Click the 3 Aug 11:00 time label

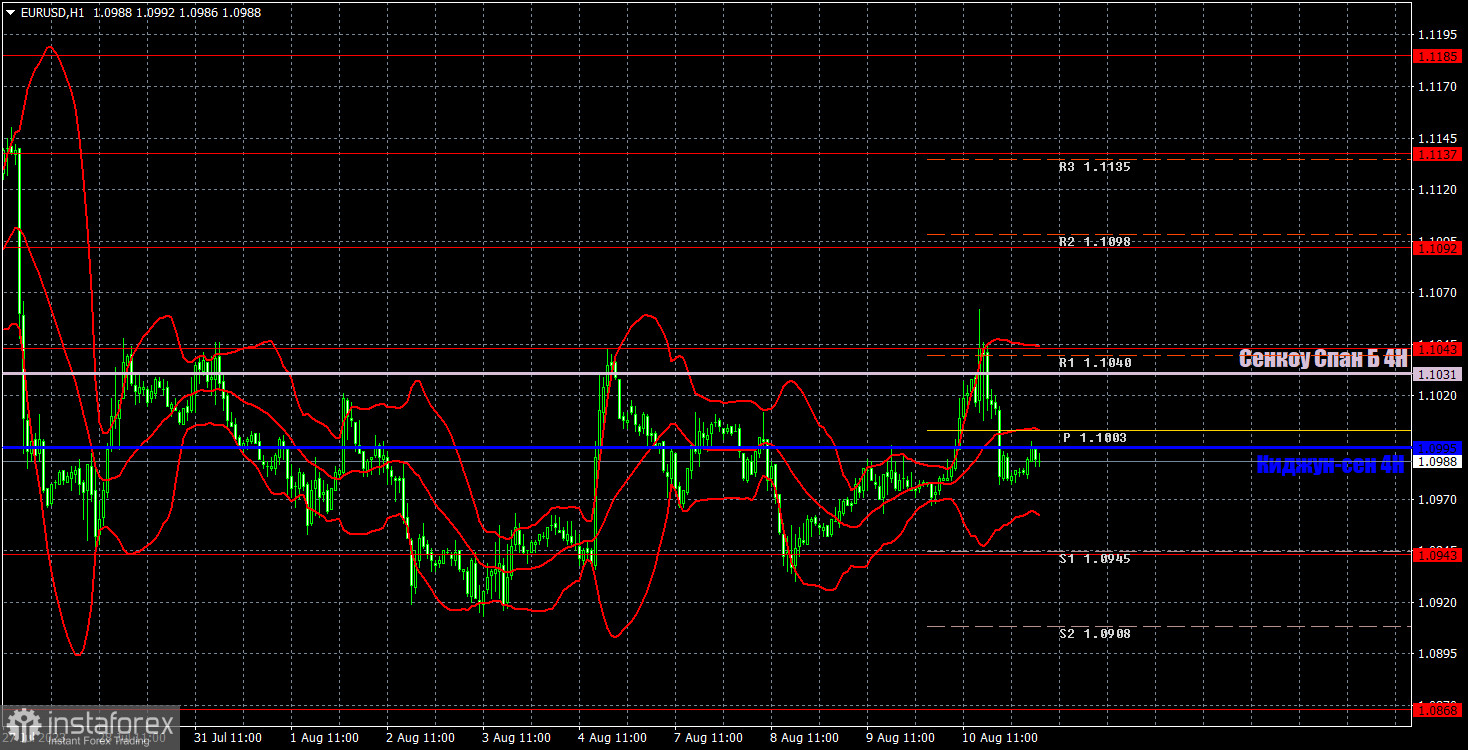[x=517, y=737]
